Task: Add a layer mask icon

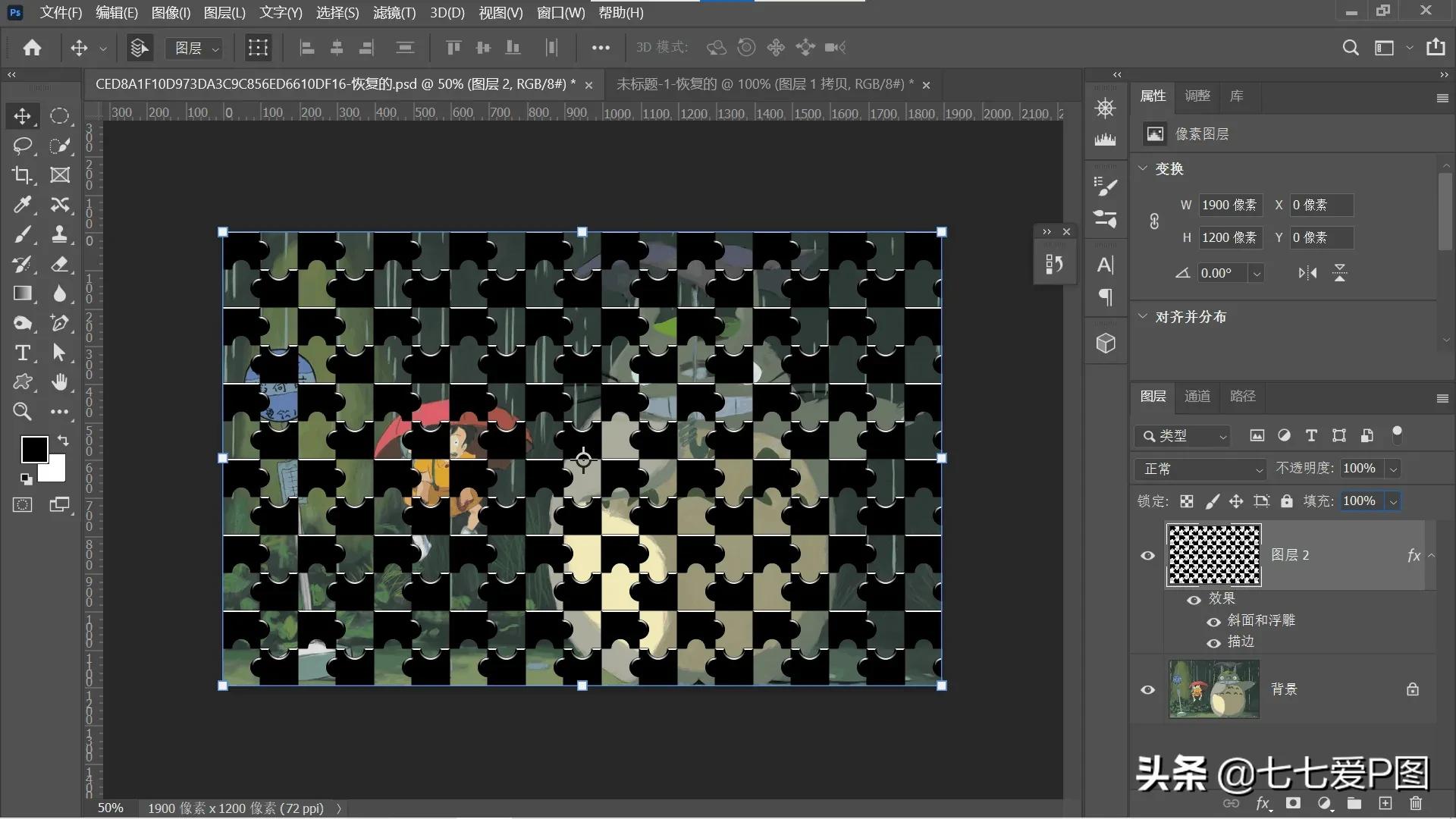Action: [x=1293, y=803]
